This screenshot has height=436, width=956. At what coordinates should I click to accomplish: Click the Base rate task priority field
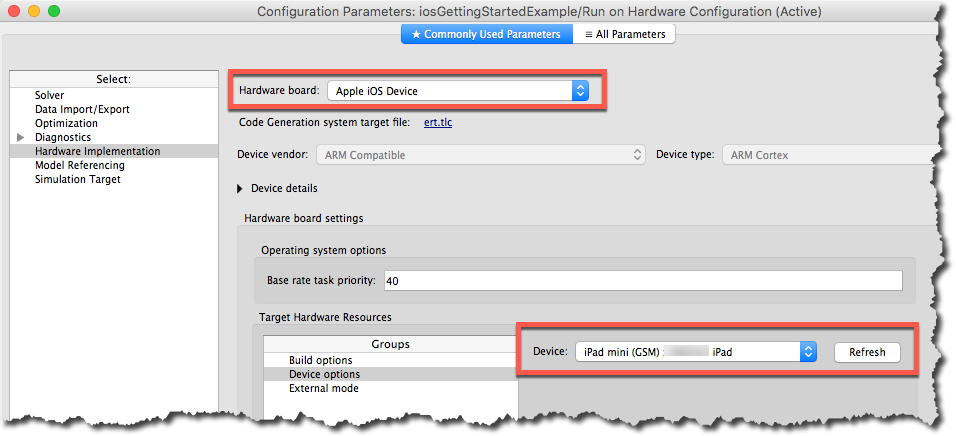(641, 281)
